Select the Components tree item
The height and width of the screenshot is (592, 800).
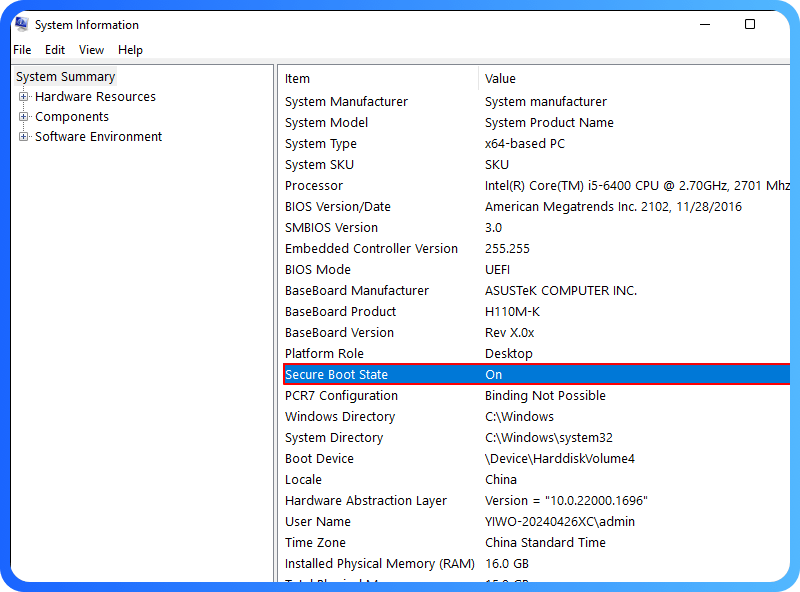[72, 117]
